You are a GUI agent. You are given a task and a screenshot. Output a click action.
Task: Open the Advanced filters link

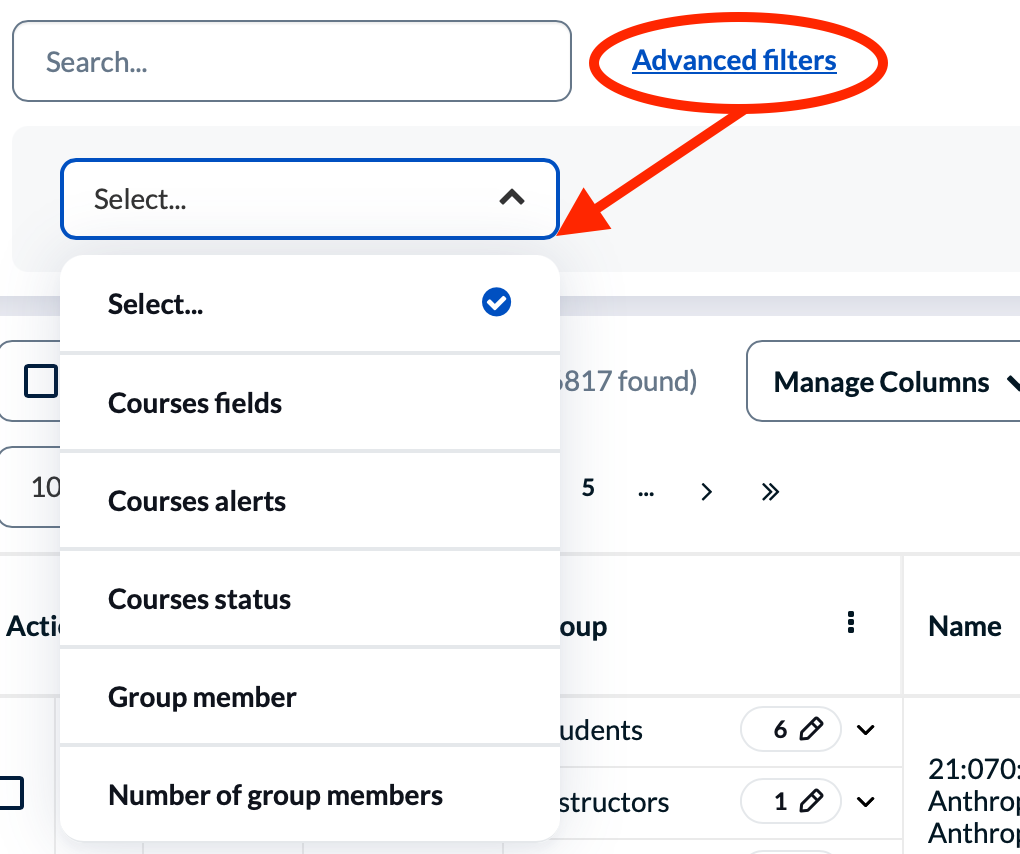click(x=734, y=60)
